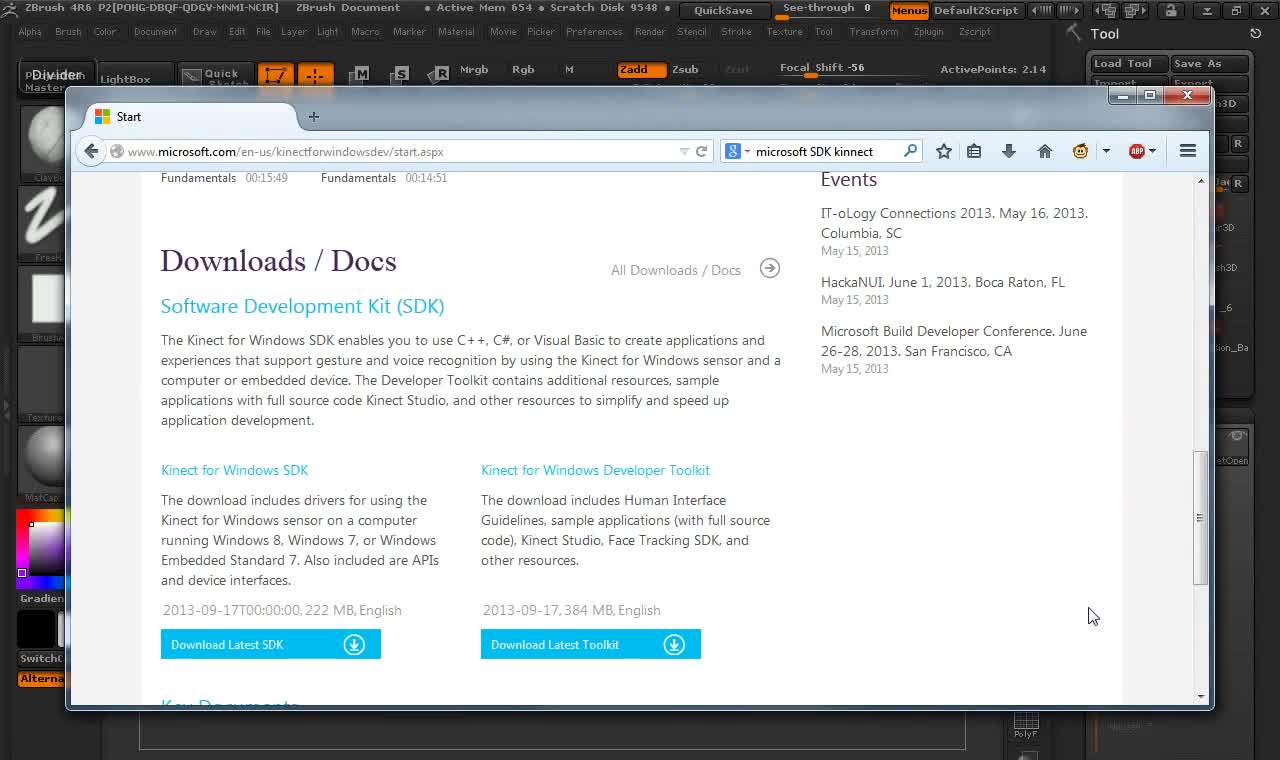Screen dimensions: 1280x760
Task: Open Software Development Kit (SDK) link
Action: click(x=303, y=306)
